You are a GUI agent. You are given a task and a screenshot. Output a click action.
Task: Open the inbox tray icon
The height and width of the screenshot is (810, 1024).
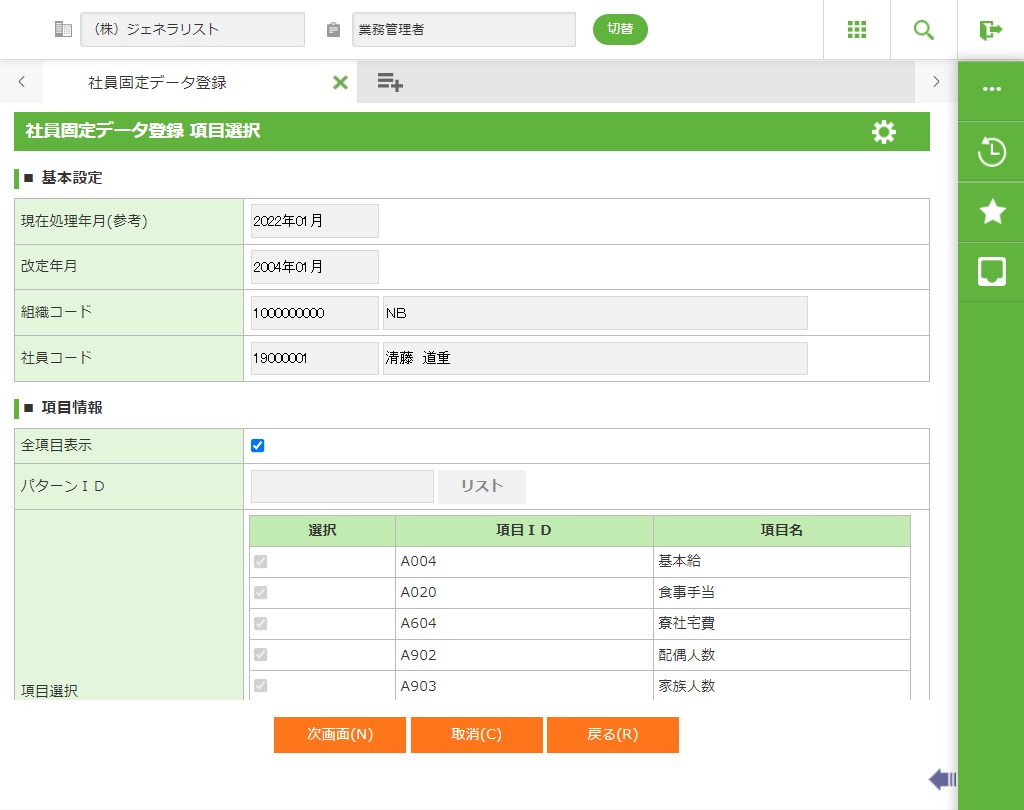coord(991,271)
